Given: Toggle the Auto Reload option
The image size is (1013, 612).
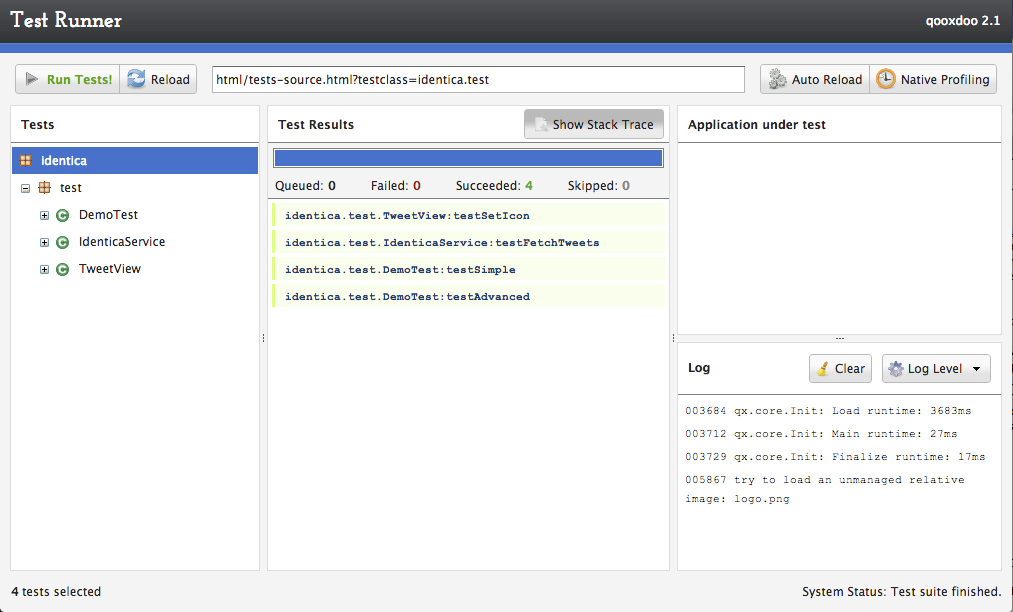Looking at the screenshot, I should (814, 78).
